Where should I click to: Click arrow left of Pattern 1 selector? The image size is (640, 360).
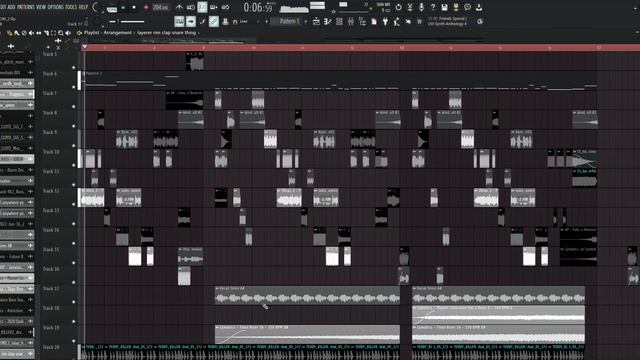click(x=267, y=21)
